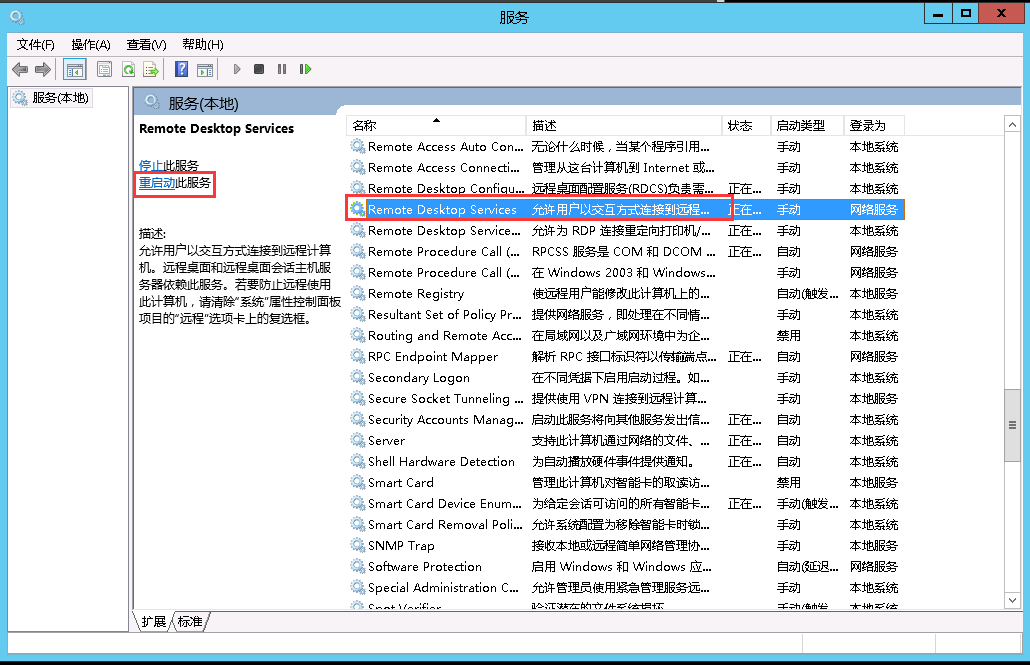The image size is (1030, 665).
Task: Click the Stop Service square icon
Action: [259, 69]
